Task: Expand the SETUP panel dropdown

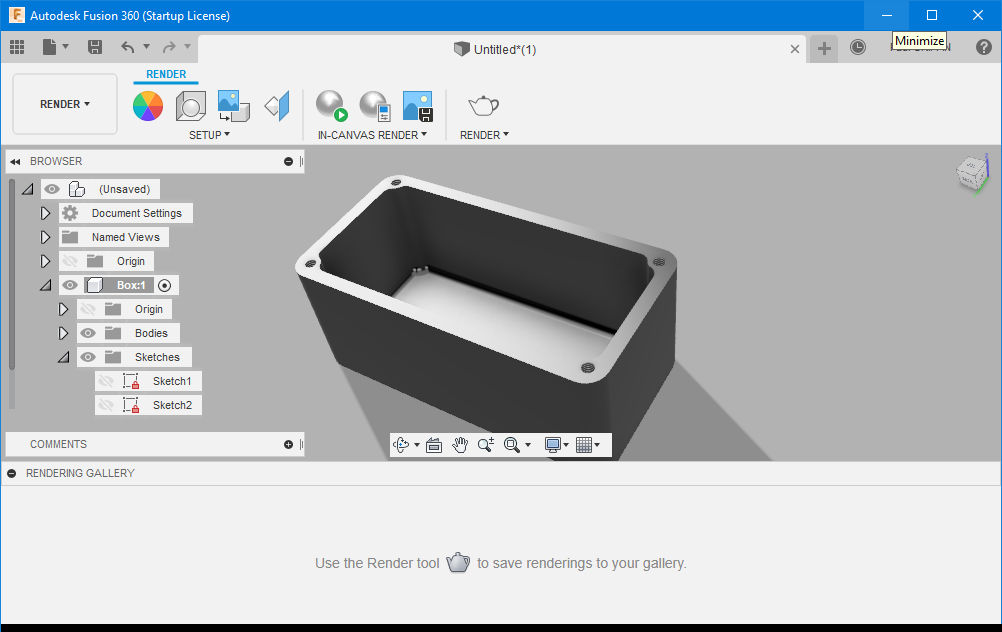Action: 209,135
